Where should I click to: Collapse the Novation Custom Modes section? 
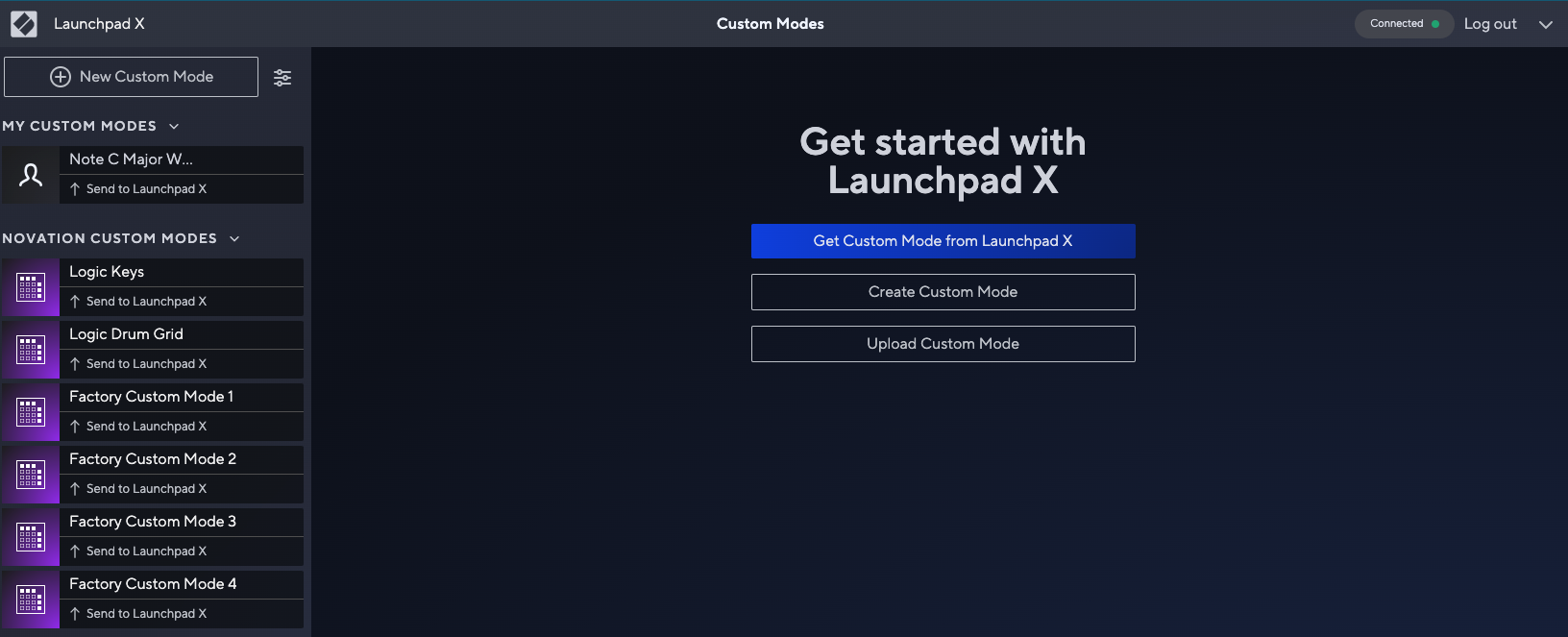[x=234, y=238]
